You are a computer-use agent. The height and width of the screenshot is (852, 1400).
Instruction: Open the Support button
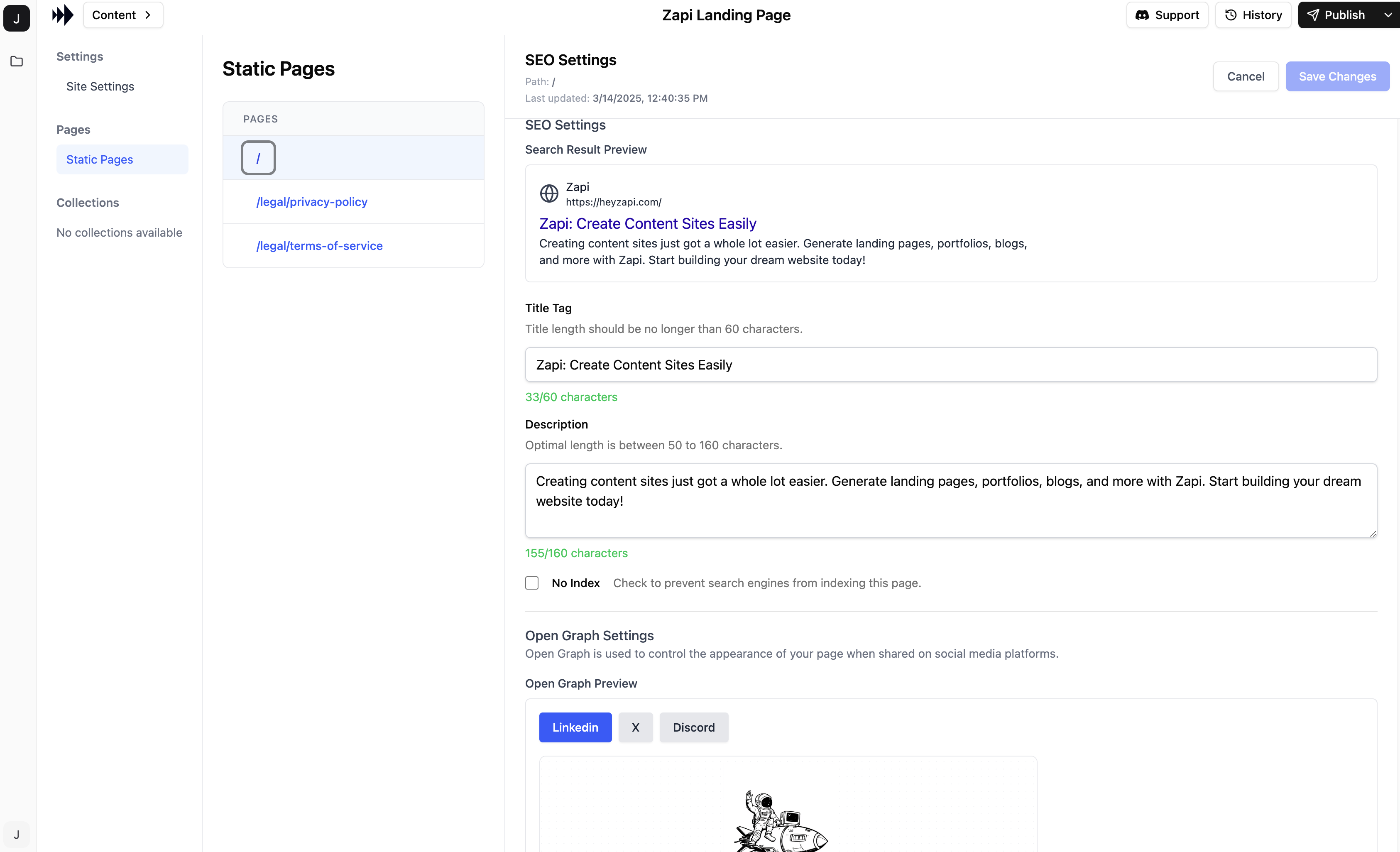tap(1167, 15)
